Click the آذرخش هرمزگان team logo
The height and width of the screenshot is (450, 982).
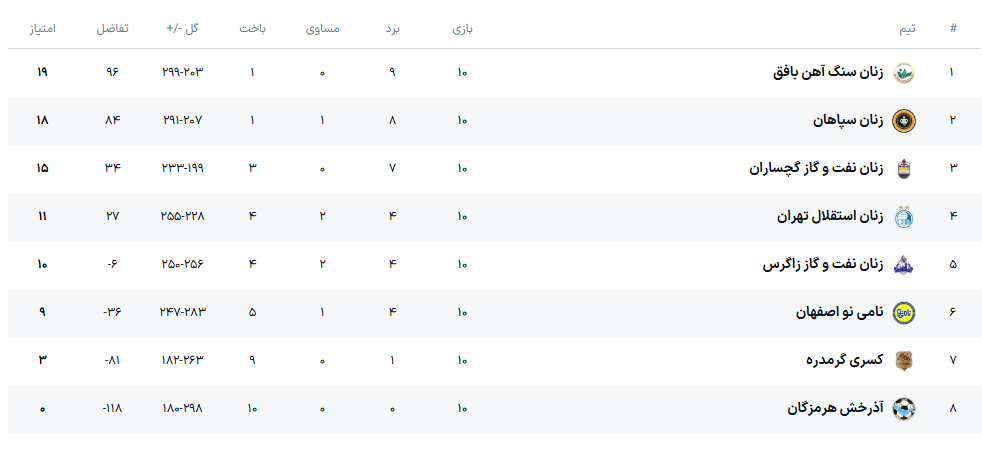[903, 408]
